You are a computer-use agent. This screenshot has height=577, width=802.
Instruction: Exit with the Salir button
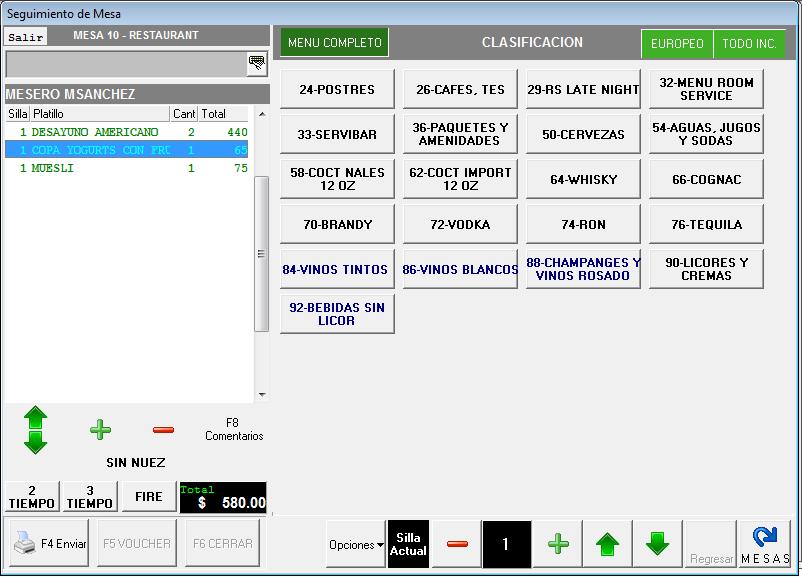[26, 37]
